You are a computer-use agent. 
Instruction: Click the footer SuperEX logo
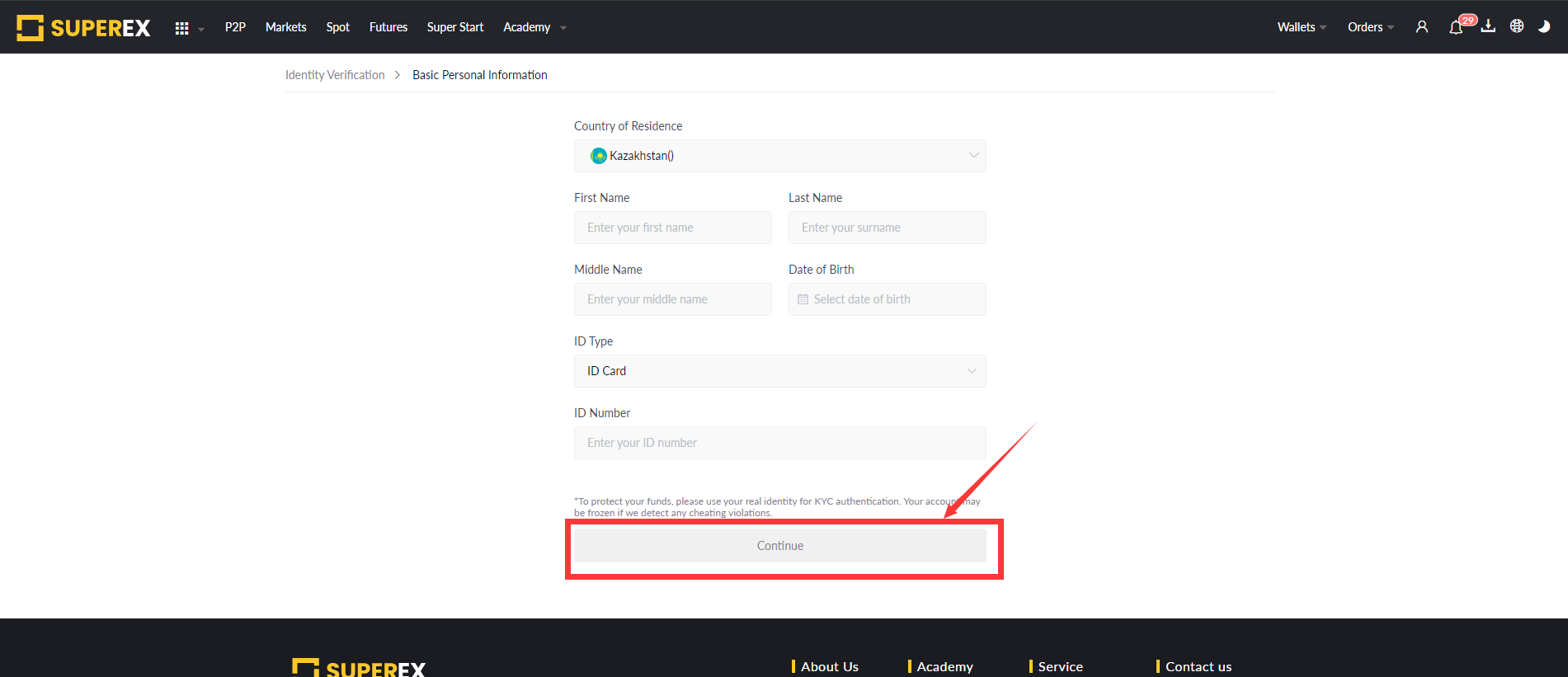click(359, 668)
